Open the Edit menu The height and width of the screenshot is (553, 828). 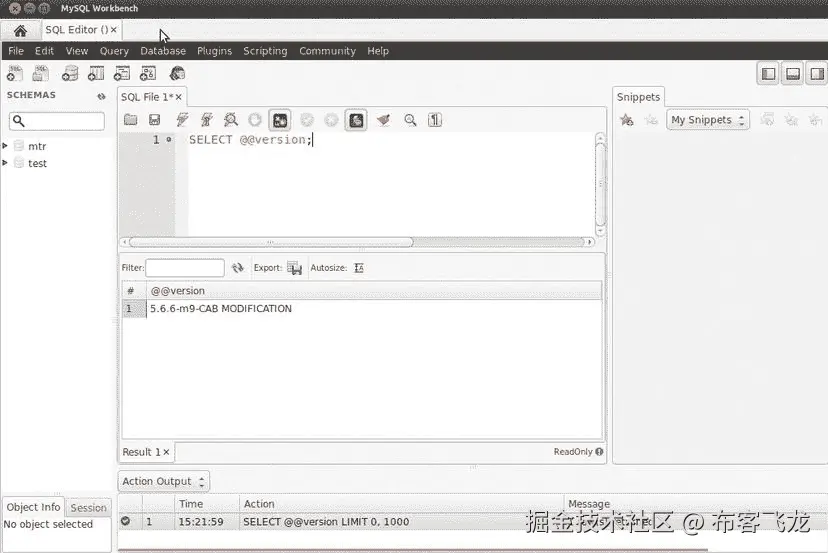tap(44, 51)
